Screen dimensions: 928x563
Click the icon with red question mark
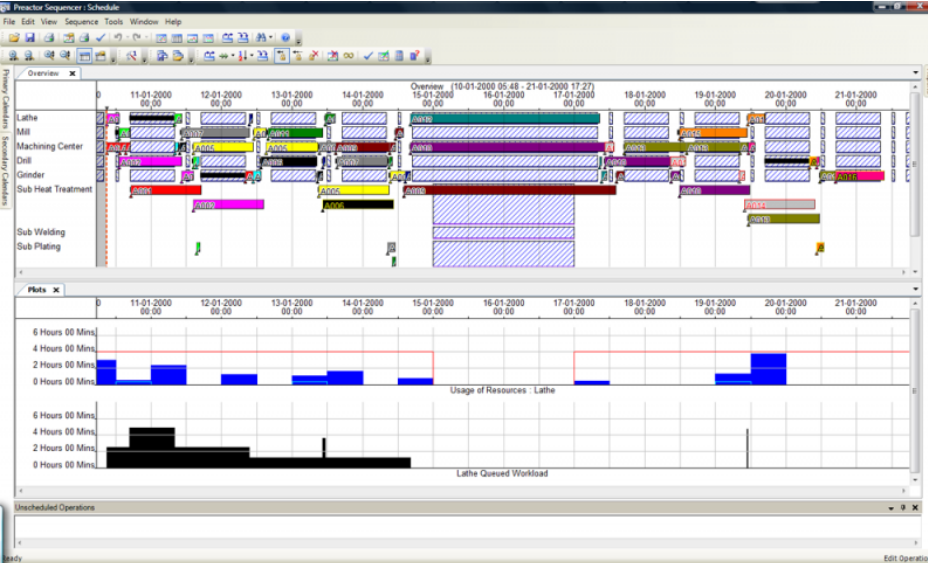click(x=415, y=56)
